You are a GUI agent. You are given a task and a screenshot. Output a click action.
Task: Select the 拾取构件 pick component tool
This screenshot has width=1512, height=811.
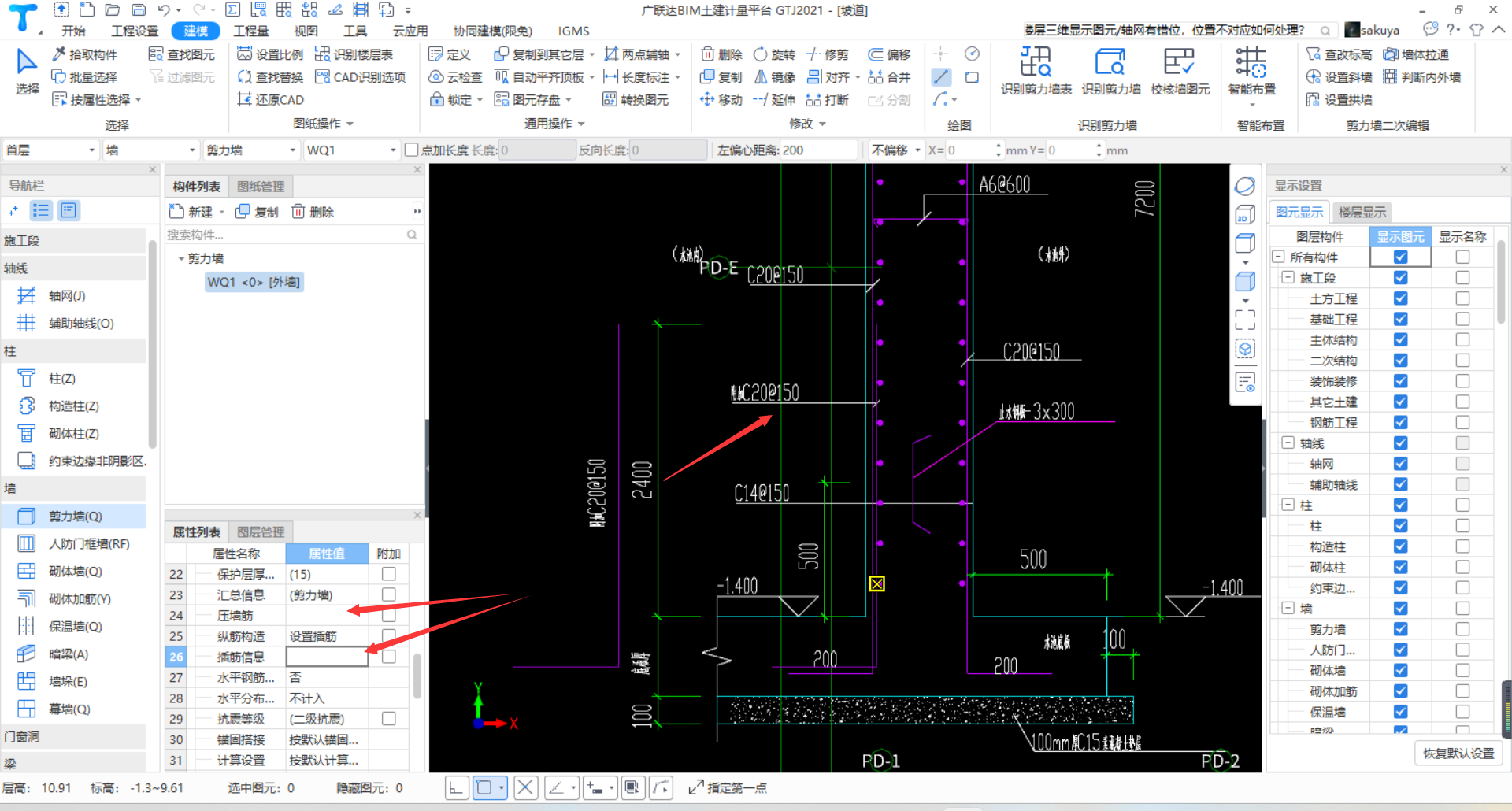(84, 54)
